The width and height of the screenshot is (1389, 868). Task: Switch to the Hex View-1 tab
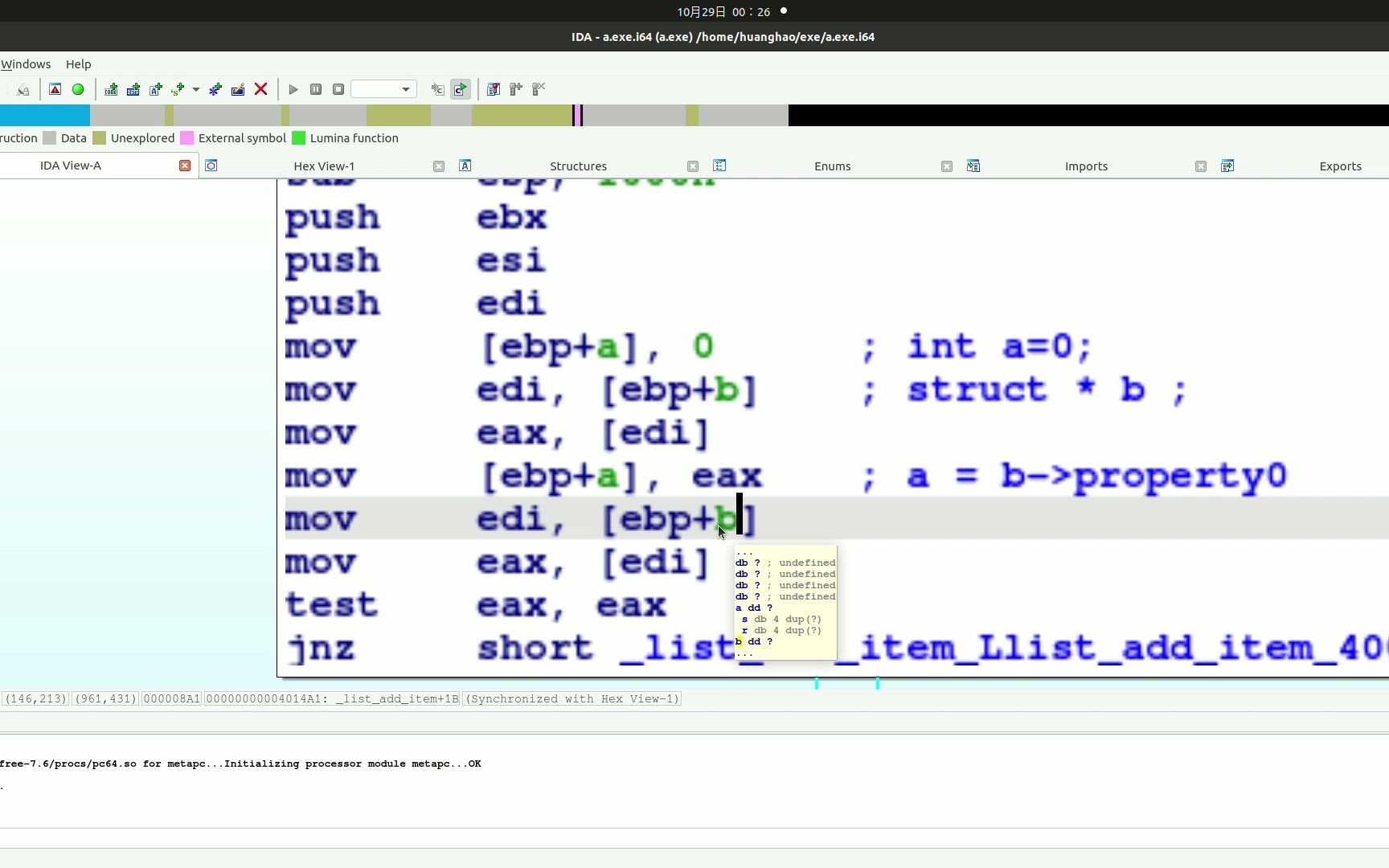click(x=324, y=166)
